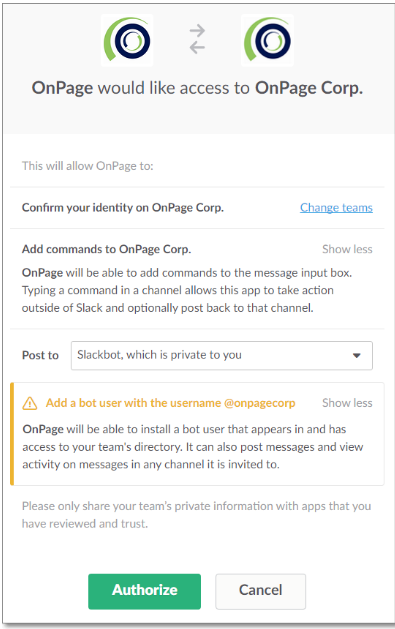This screenshot has height=629, width=395.
Task: Click the two-way exchange arrows between logos
Action: pyautogui.click(x=197, y=39)
